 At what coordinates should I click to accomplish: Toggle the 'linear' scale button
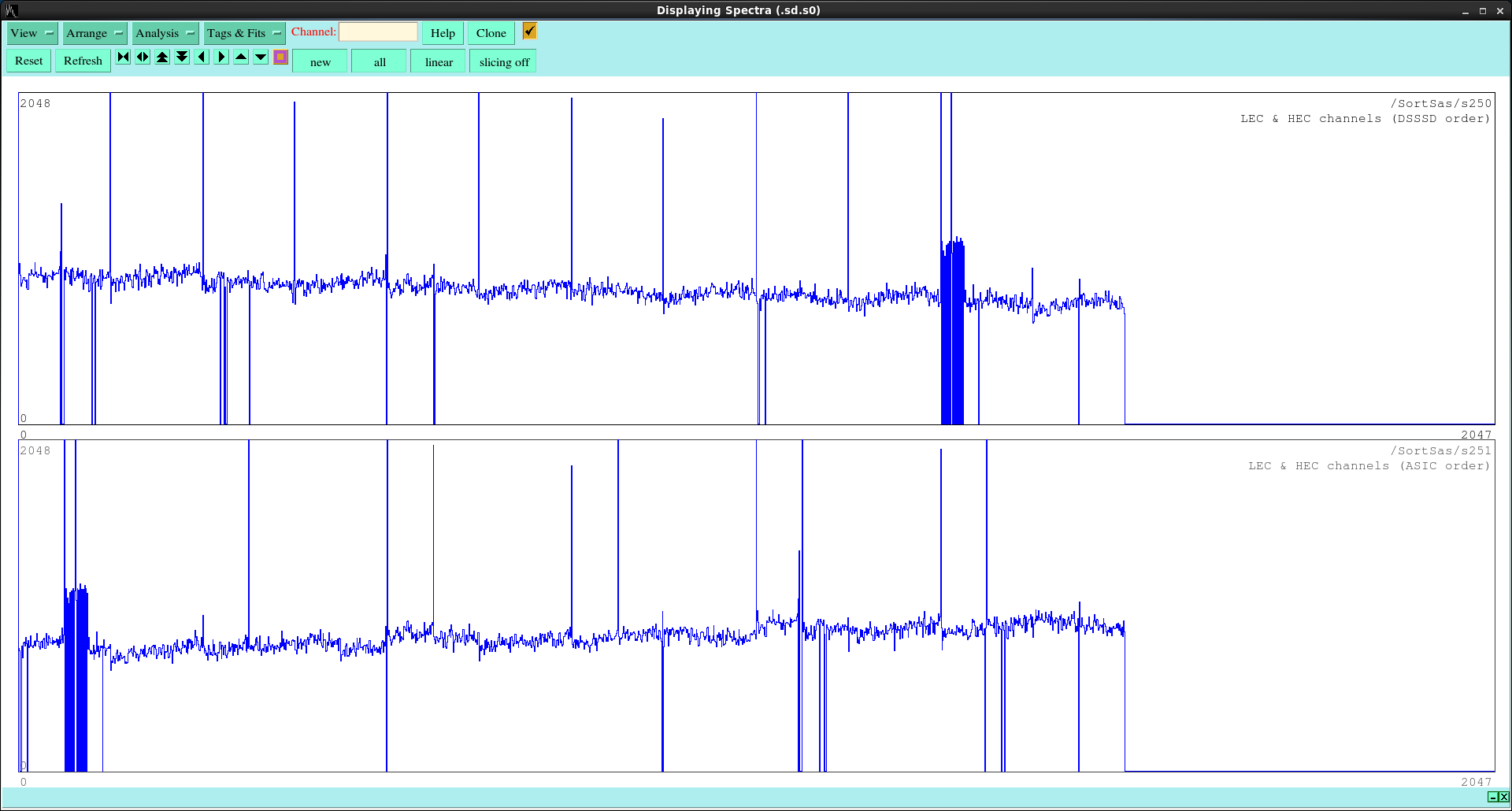pos(439,62)
